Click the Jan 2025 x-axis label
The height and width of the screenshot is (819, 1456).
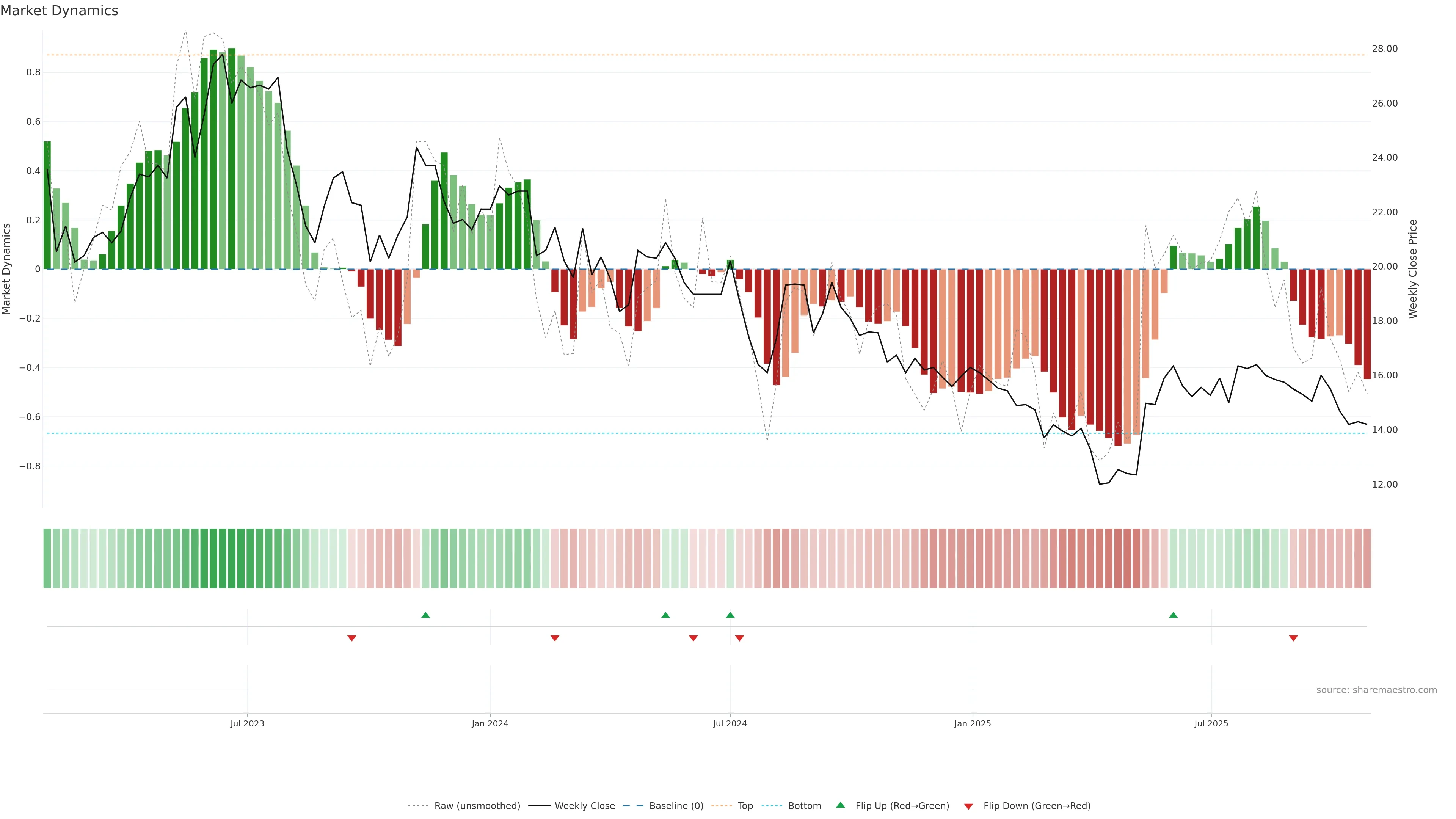point(972,723)
